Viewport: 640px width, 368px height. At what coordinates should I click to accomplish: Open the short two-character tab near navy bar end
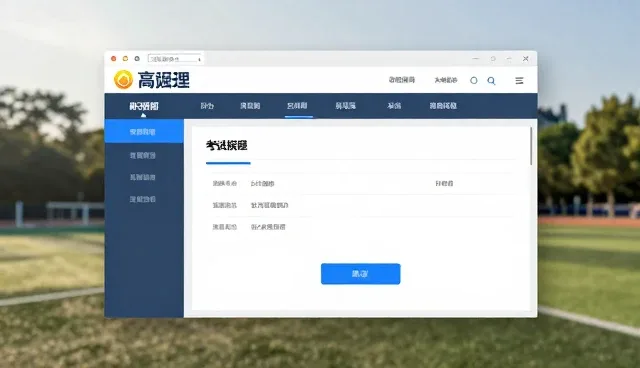[394, 106]
